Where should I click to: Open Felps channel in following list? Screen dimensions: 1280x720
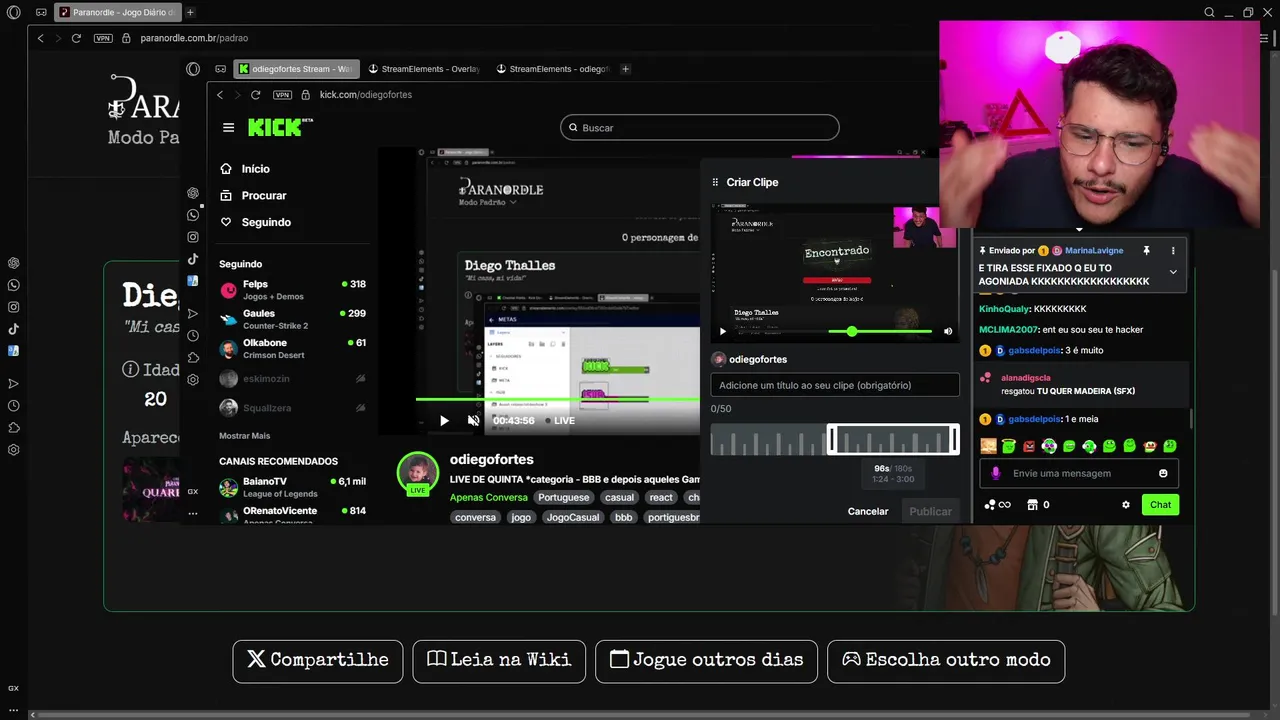click(292, 290)
